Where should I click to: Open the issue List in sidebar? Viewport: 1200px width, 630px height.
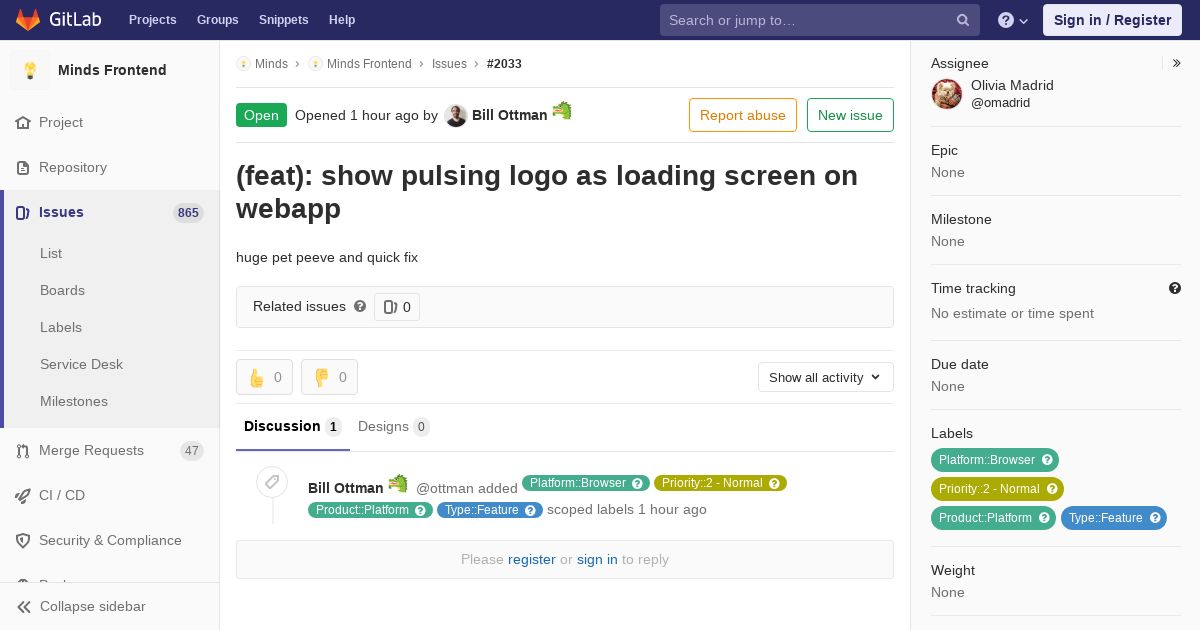pos(51,254)
